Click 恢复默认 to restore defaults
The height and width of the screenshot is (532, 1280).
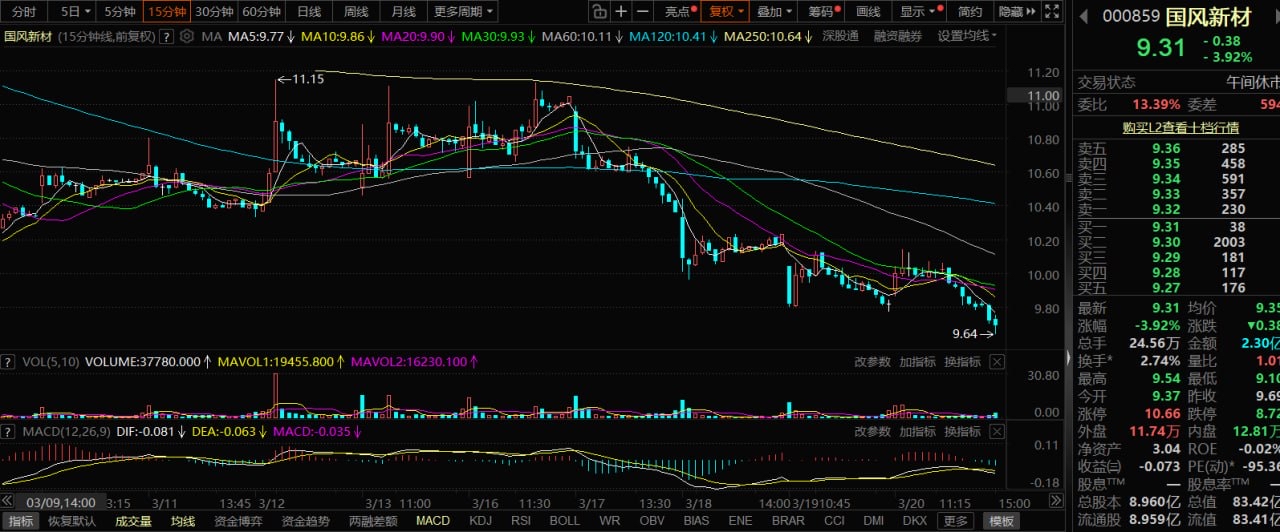point(72,521)
